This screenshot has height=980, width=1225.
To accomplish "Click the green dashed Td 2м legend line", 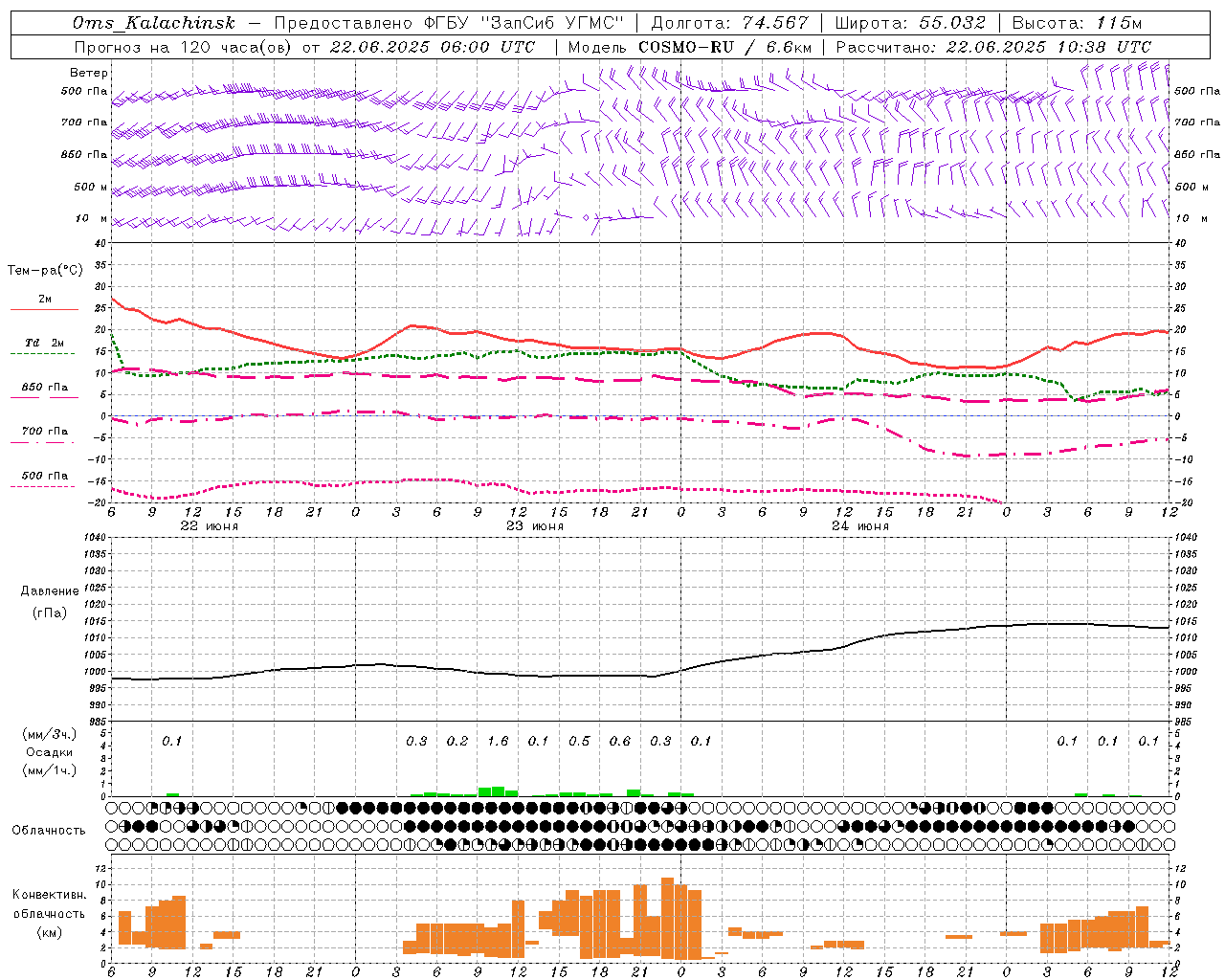I will [x=42, y=354].
